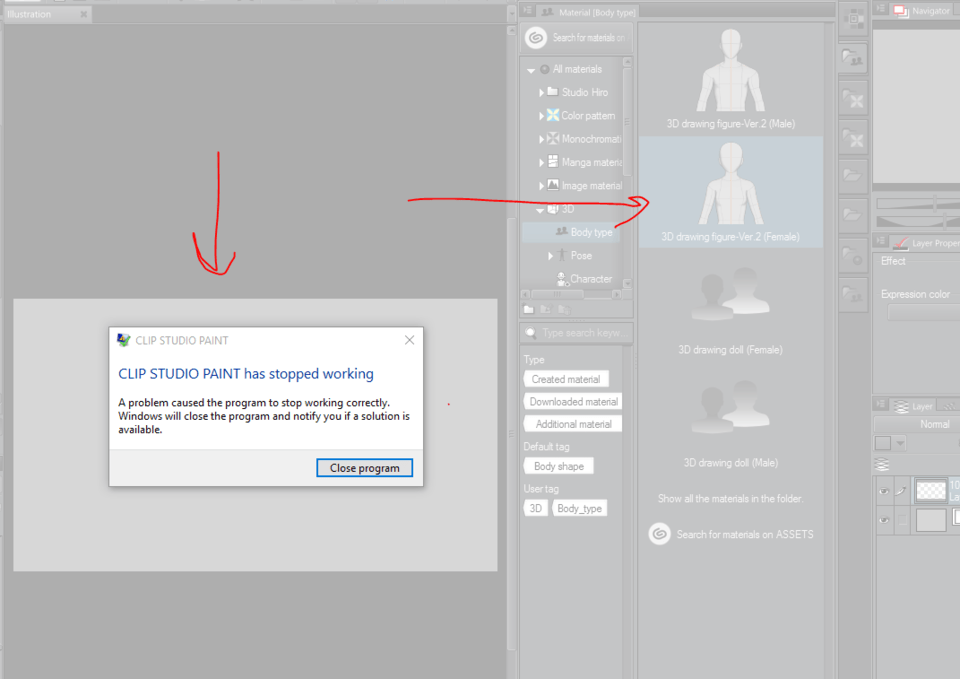Create new material folder icon
The width and height of the screenshot is (960, 679).
(528, 310)
